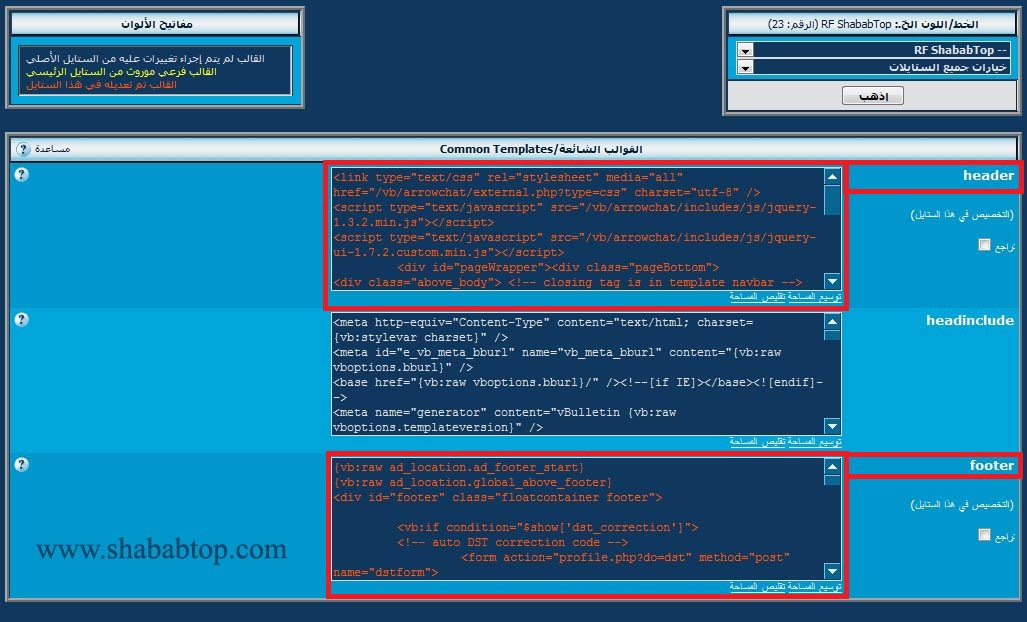
Task: Click تقليص المساحة under the headinclude textarea
Action: 757,442
